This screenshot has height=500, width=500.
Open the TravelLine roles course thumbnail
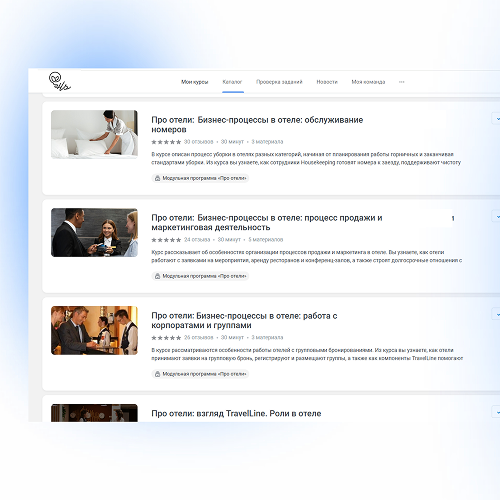coord(94,413)
